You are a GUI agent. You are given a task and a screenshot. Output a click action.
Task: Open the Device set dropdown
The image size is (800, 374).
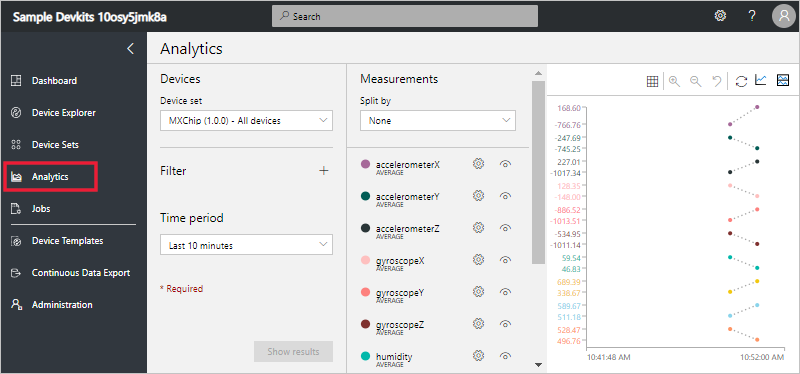click(246, 120)
